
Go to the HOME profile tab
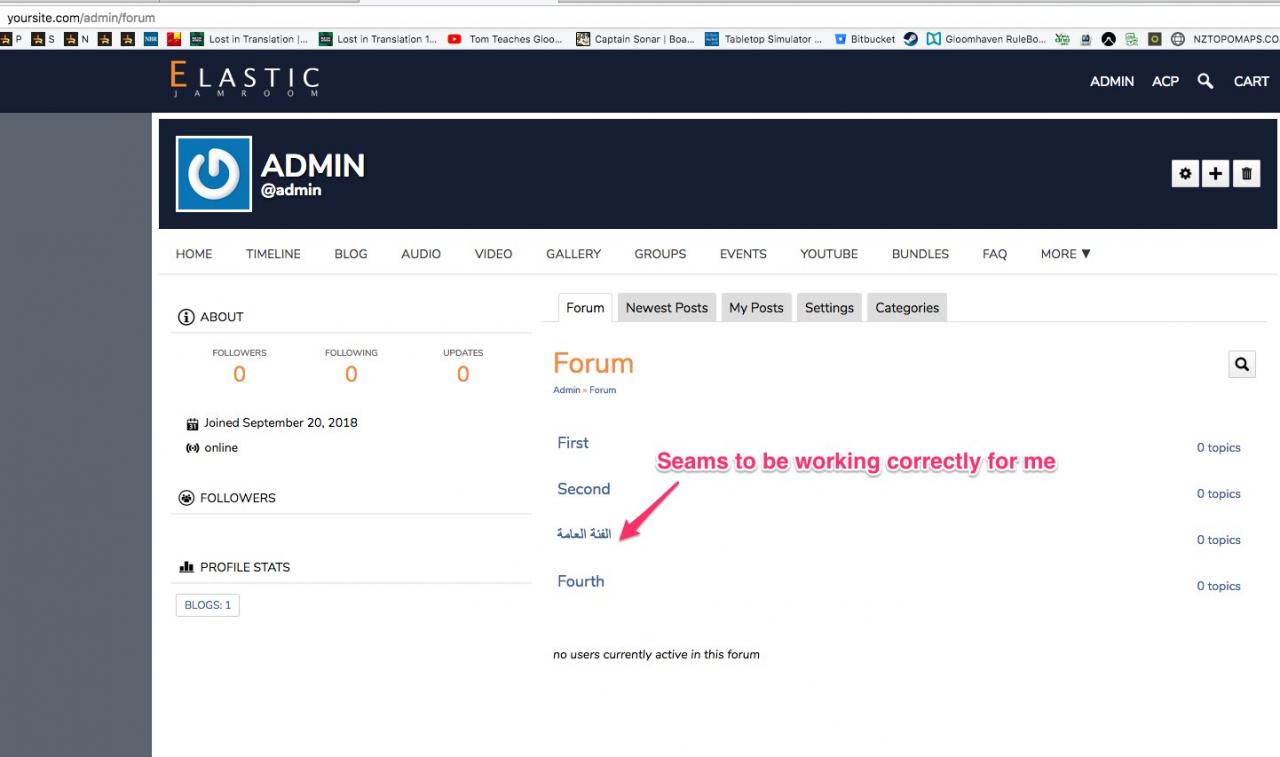(x=194, y=254)
